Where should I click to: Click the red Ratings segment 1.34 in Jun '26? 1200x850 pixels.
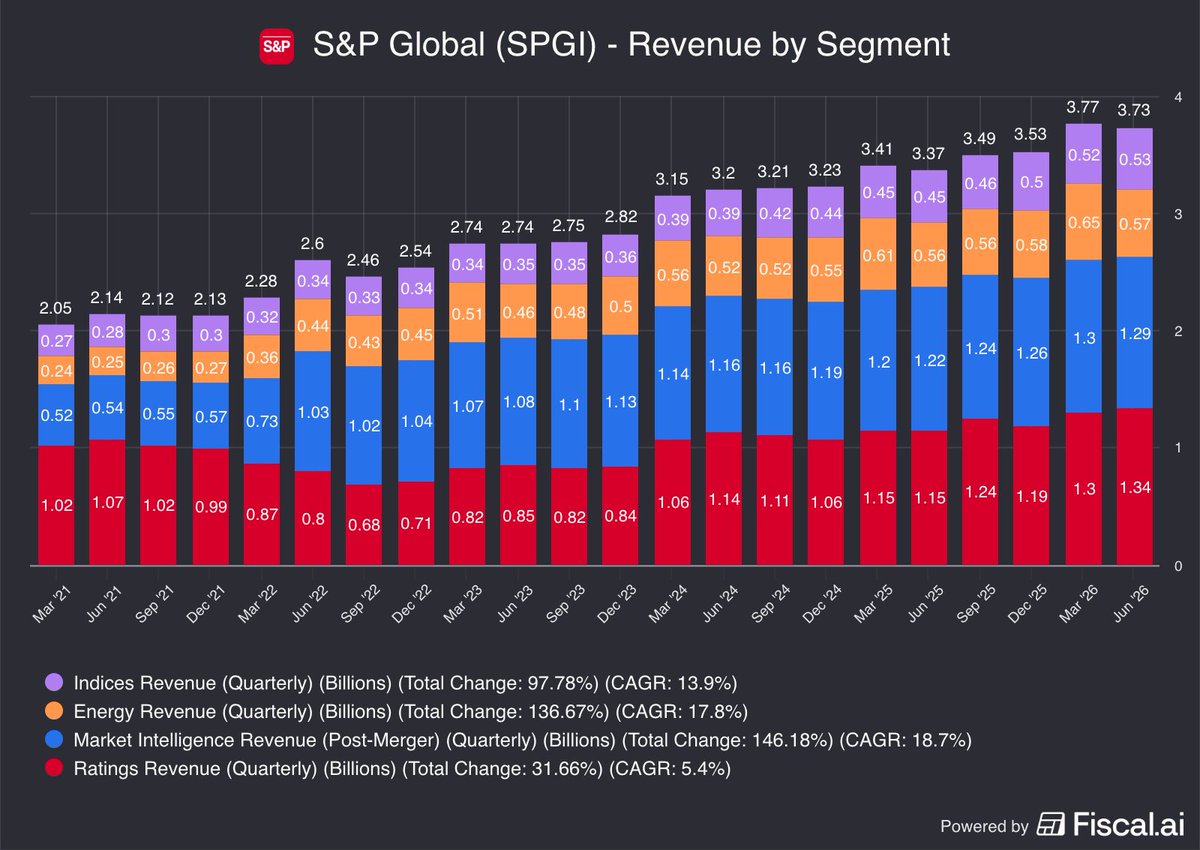(1134, 487)
